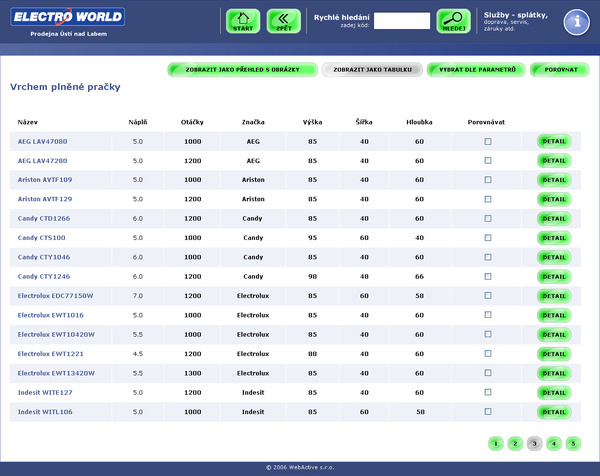Viewport: 600px width, 476px height.
Task: Tick compare checkbox for Candy CTY1046
Action: click(x=488, y=257)
